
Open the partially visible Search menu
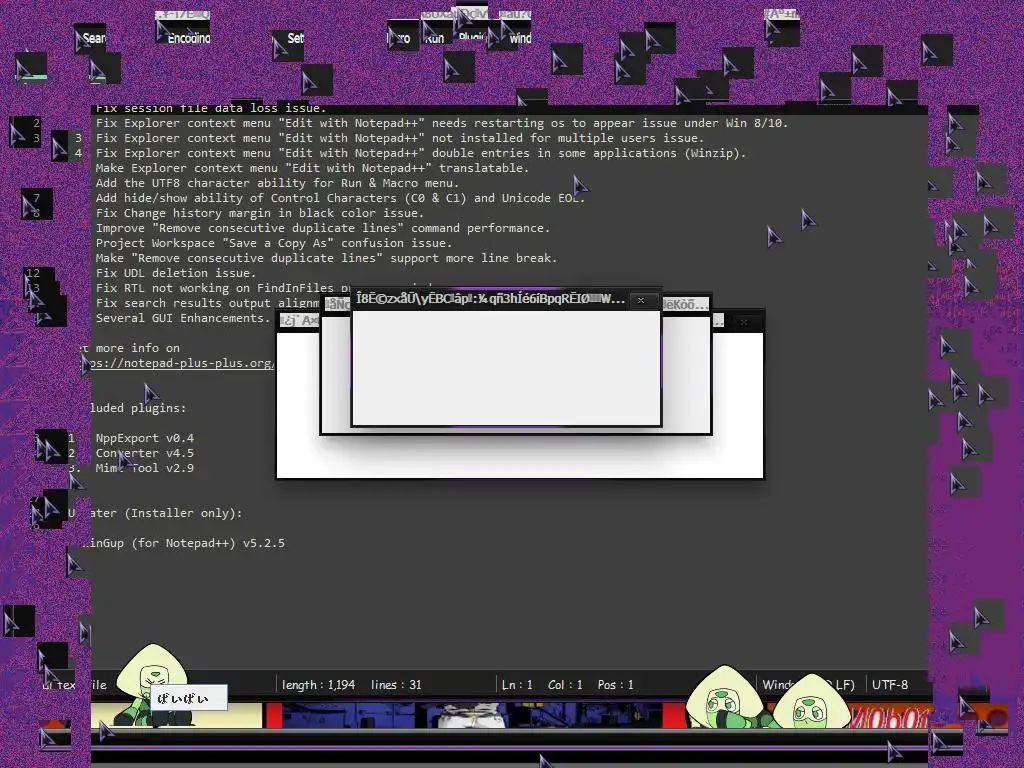(94, 39)
